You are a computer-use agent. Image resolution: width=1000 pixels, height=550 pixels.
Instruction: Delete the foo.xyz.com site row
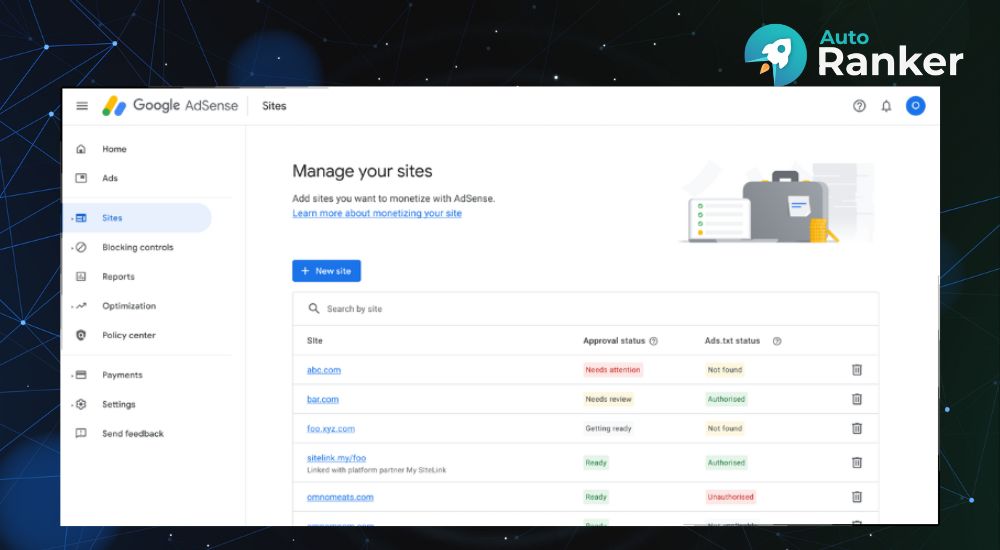tap(857, 429)
